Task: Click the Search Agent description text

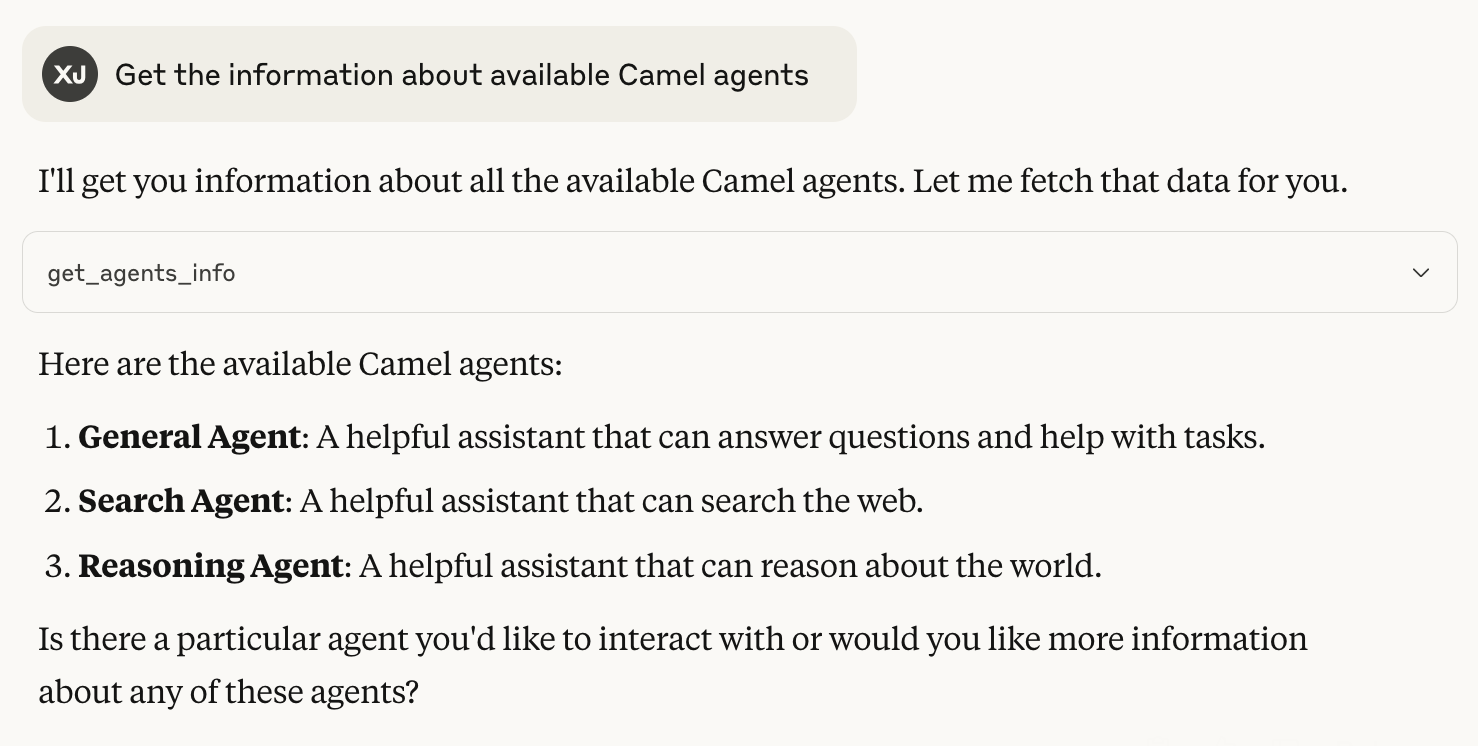Action: click(611, 501)
